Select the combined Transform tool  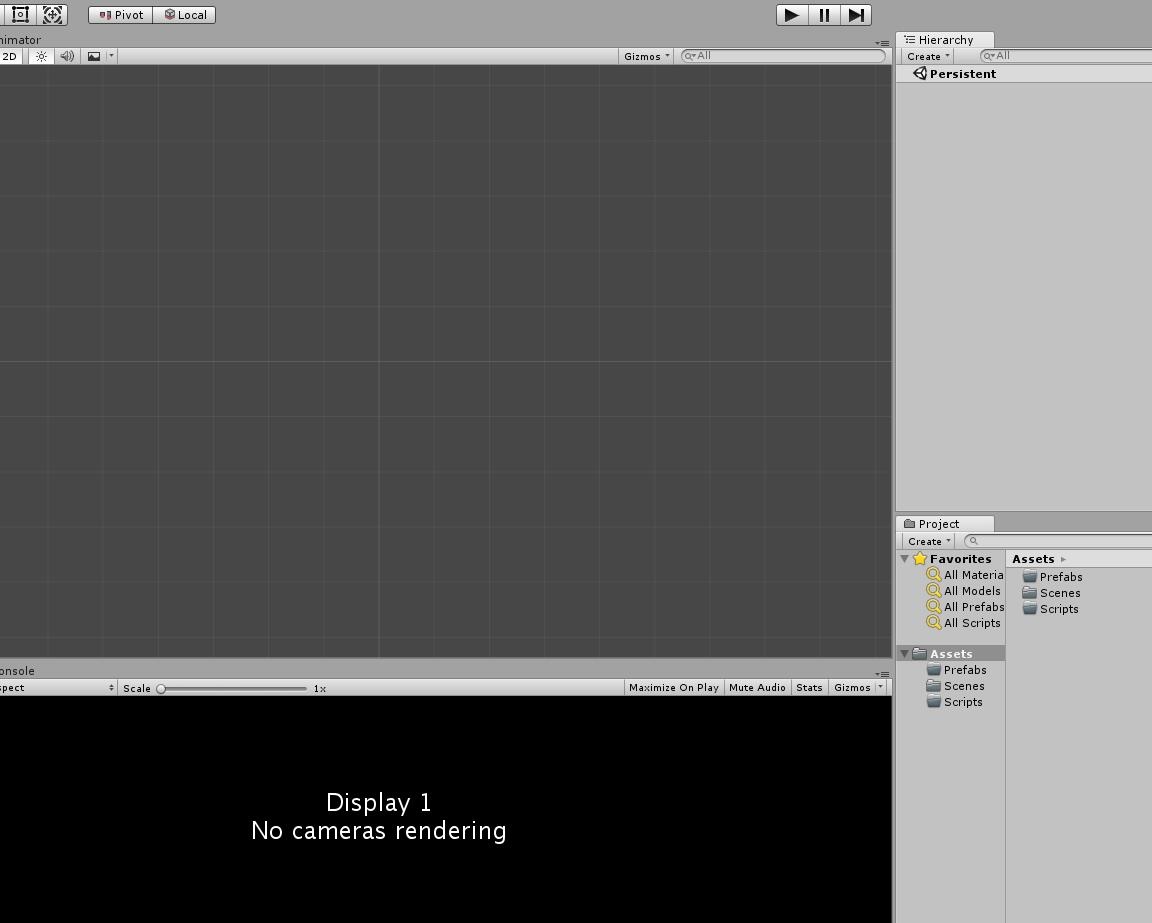point(52,15)
